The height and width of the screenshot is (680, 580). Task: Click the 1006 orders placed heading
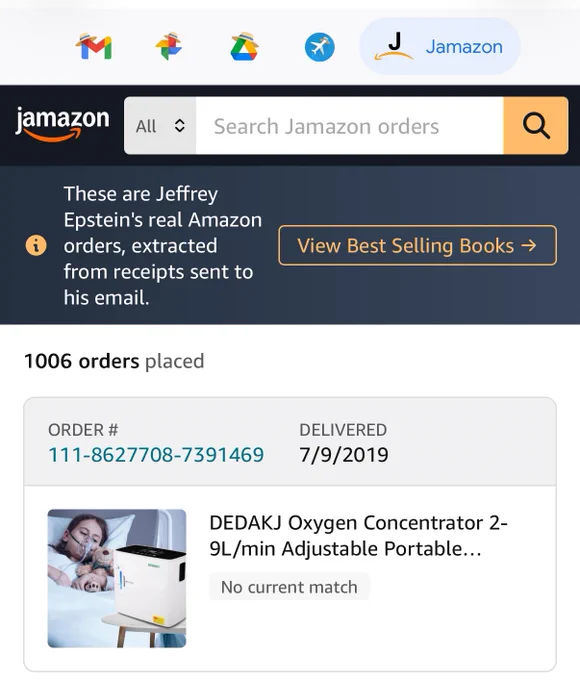click(x=114, y=361)
